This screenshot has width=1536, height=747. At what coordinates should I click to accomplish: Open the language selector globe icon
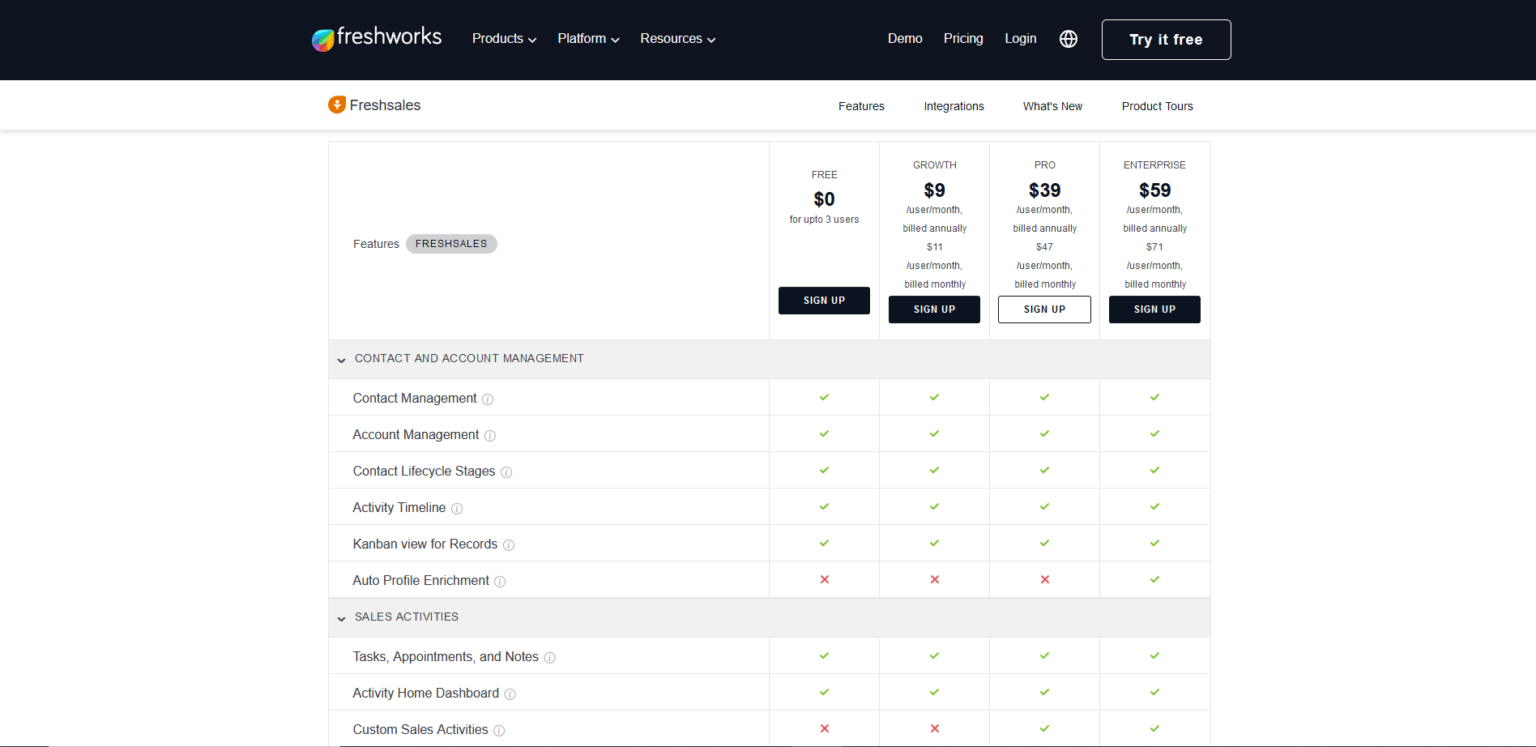coord(1068,38)
